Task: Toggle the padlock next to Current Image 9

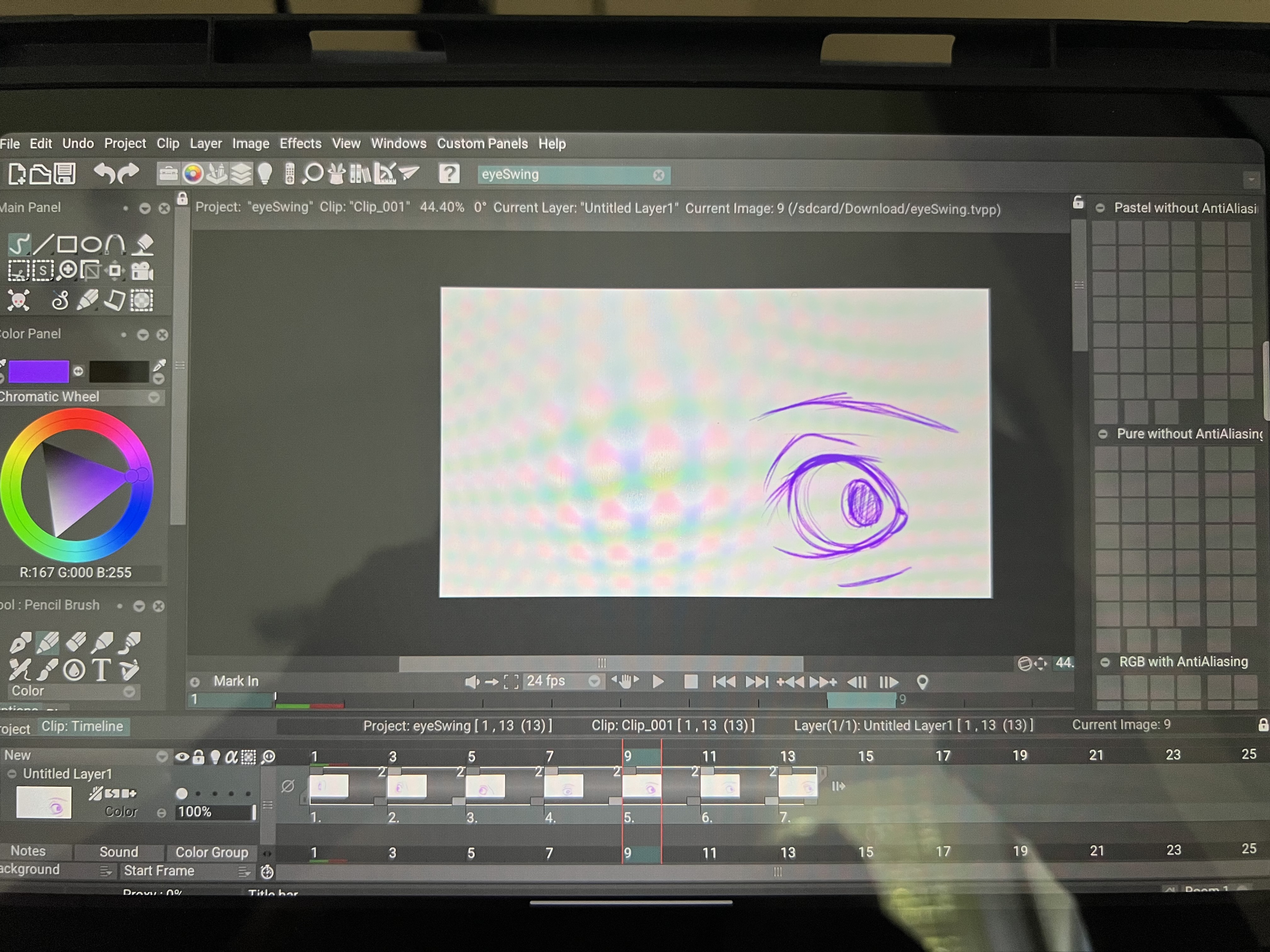Action: pos(1263,725)
